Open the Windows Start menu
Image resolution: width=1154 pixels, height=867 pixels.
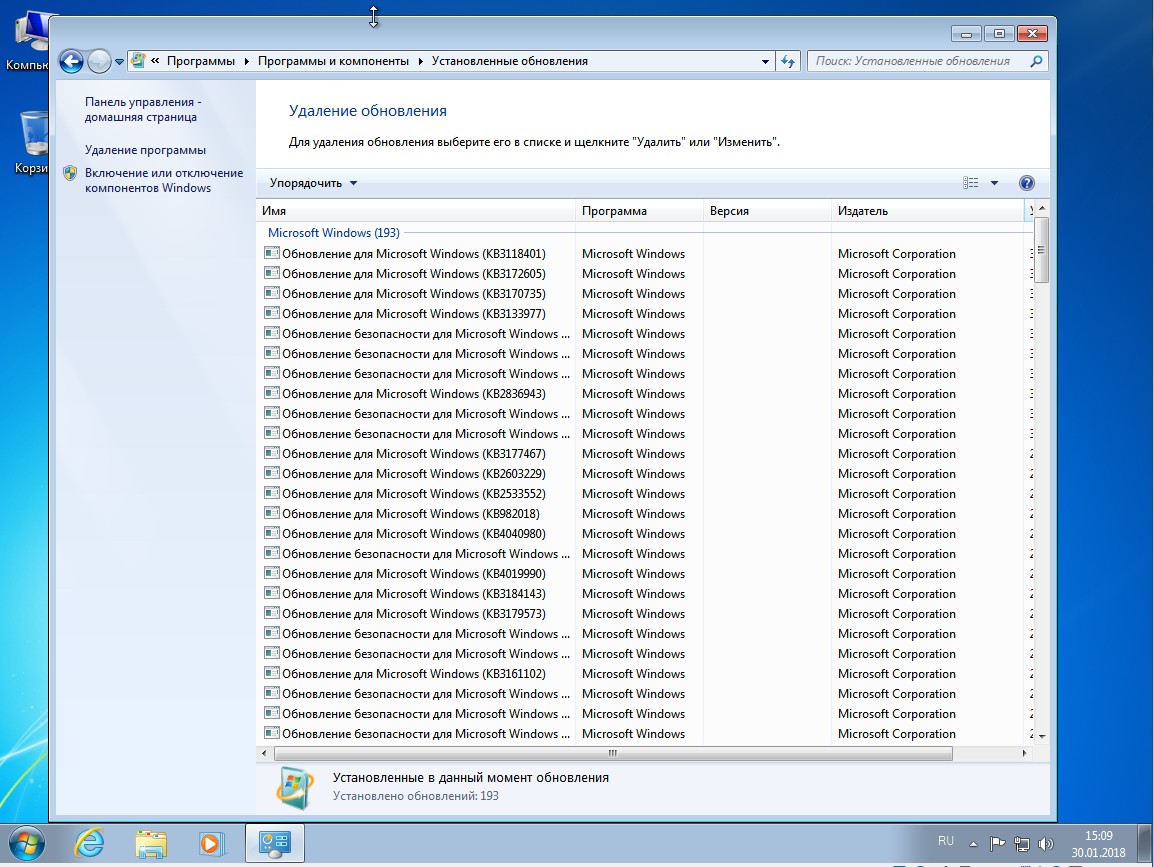point(26,843)
